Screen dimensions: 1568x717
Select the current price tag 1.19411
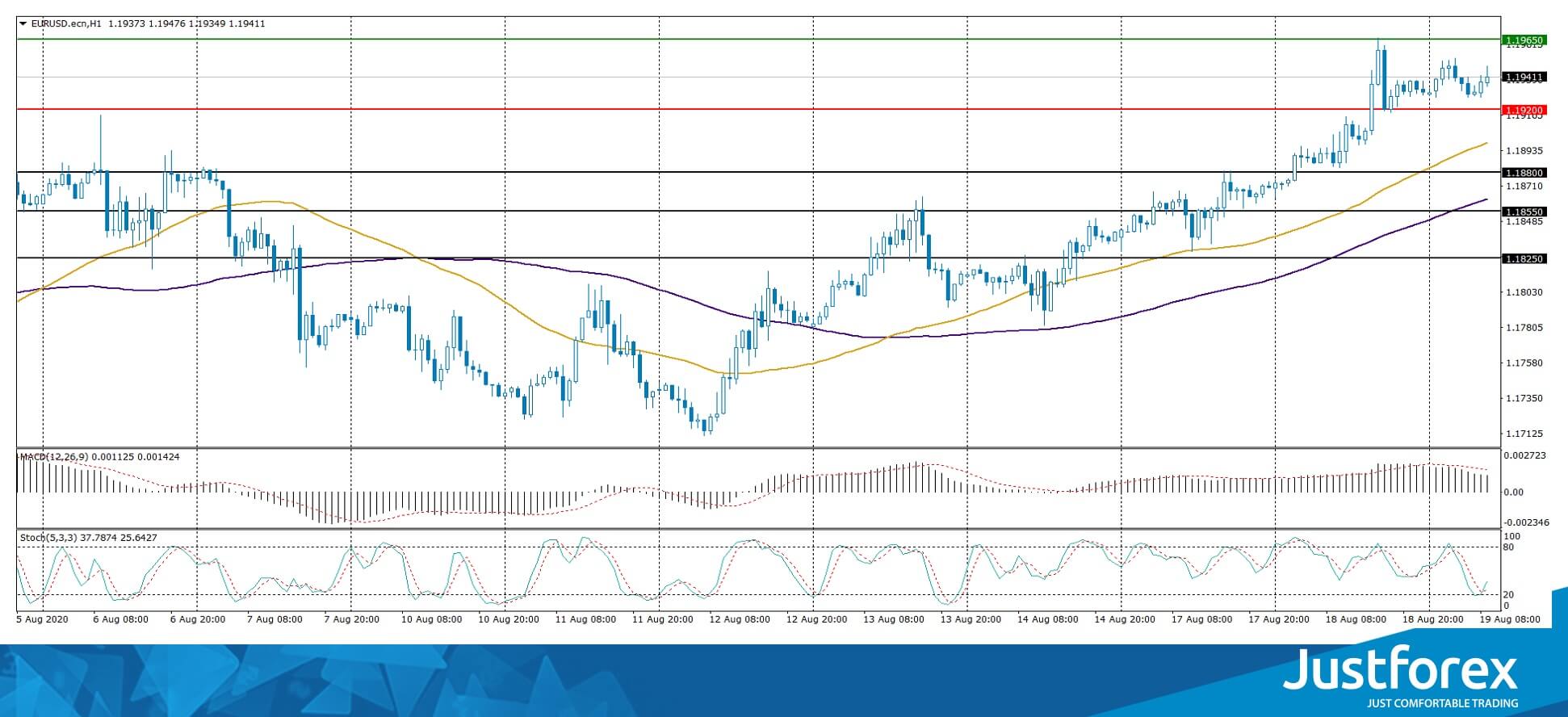[x=1524, y=78]
